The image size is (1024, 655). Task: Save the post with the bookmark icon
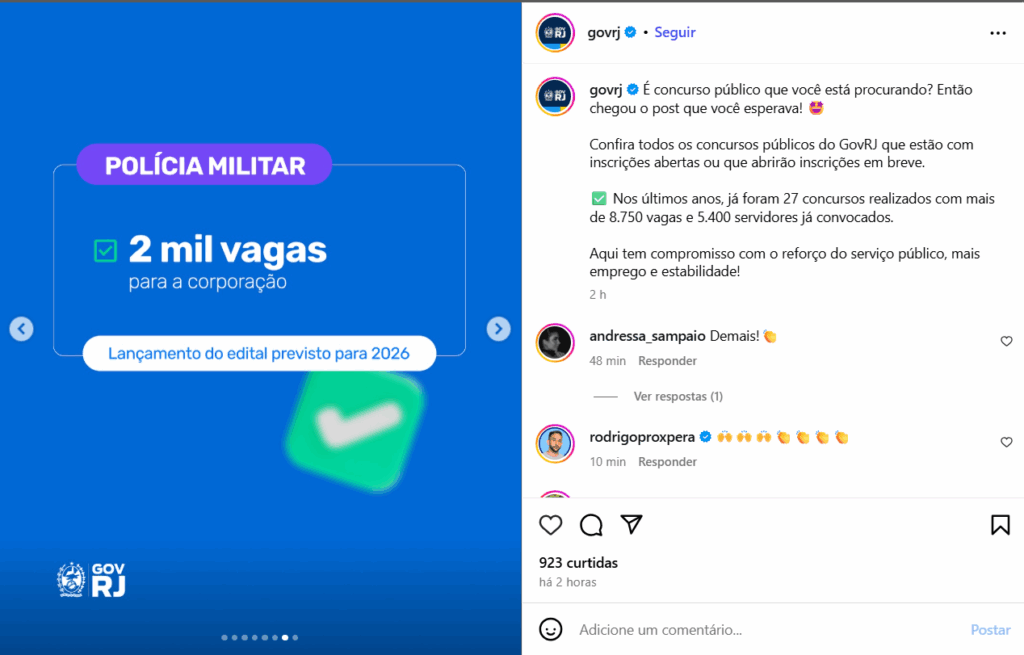[x=1000, y=525]
